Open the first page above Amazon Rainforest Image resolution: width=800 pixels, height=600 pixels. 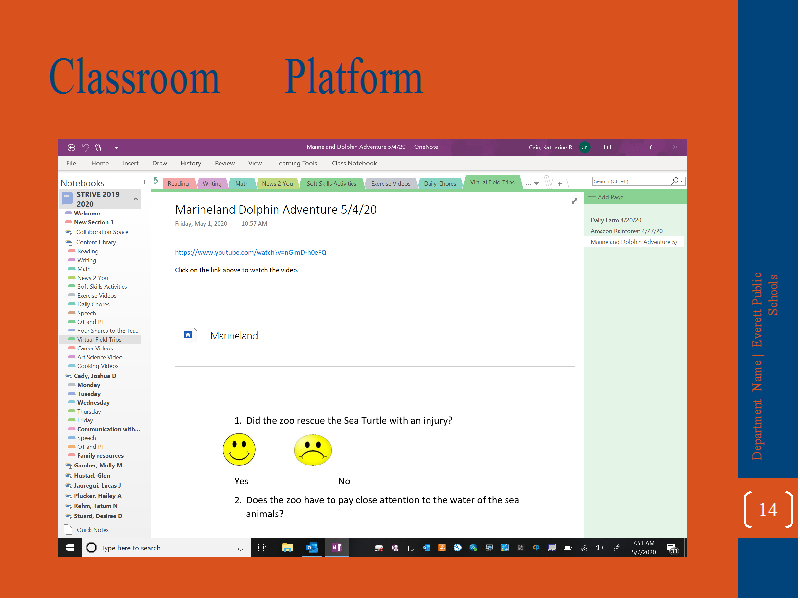pos(616,220)
